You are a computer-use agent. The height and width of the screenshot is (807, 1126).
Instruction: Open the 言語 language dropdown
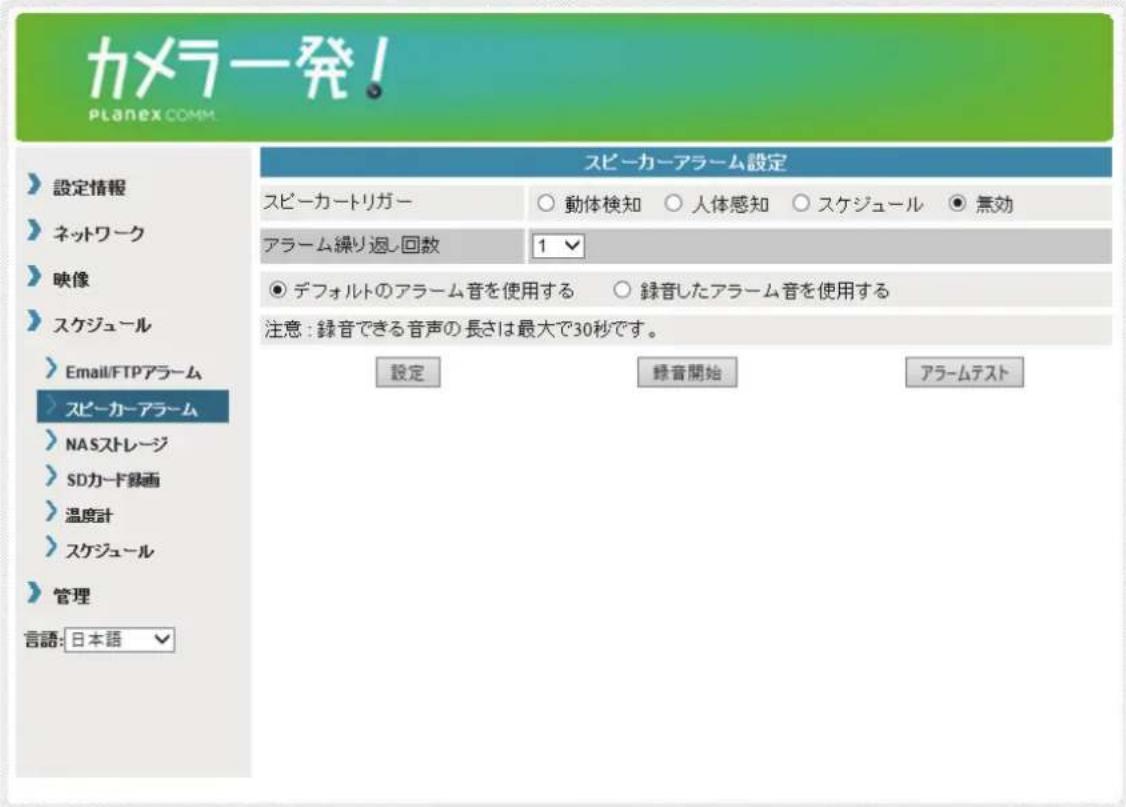pos(119,640)
